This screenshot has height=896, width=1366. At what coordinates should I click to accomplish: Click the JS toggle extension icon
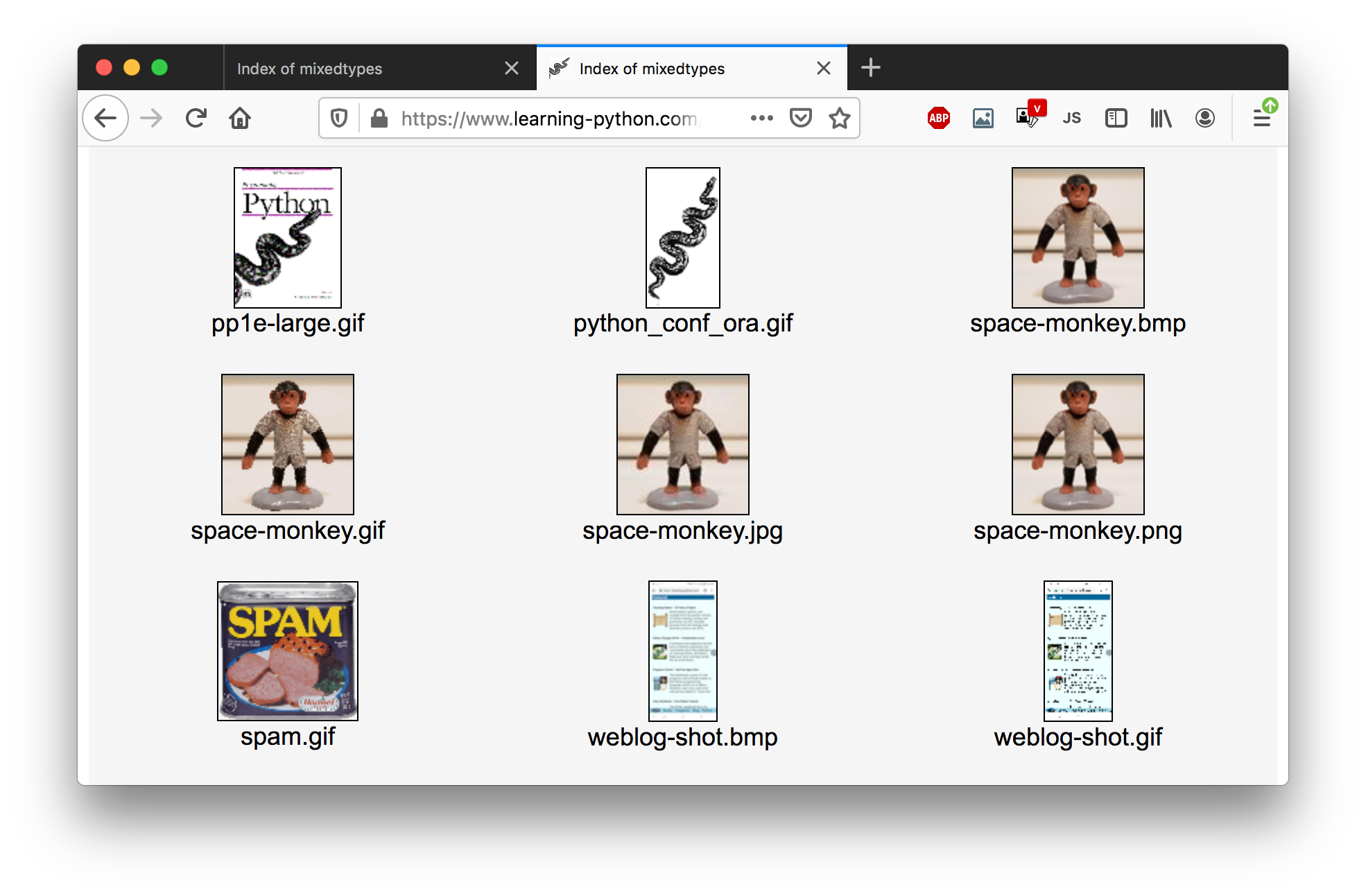[1071, 119]
